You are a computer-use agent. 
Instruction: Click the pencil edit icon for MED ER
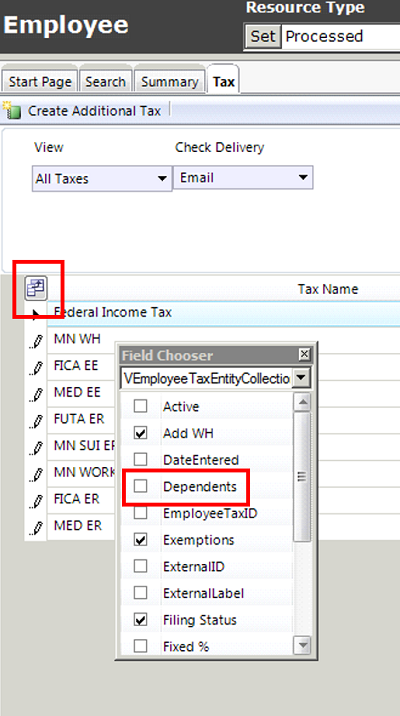point(37,527)
